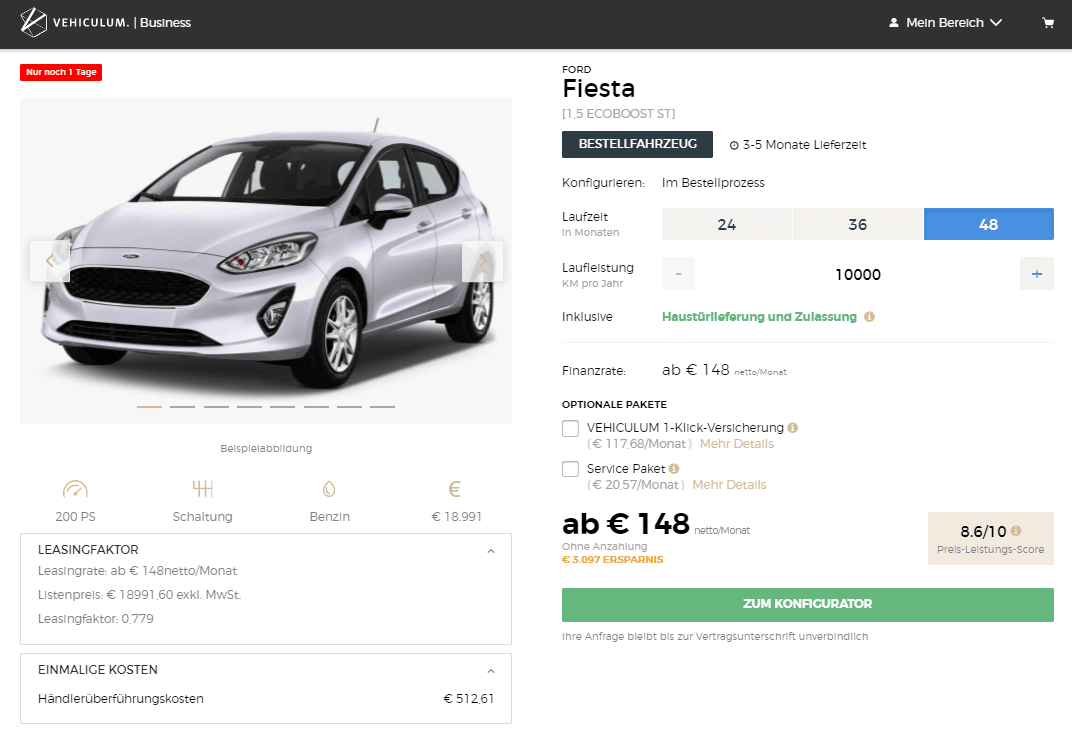Click the '3-5 Monate Lieferzeit' text

pyautogui.click(x=804, y=145)
